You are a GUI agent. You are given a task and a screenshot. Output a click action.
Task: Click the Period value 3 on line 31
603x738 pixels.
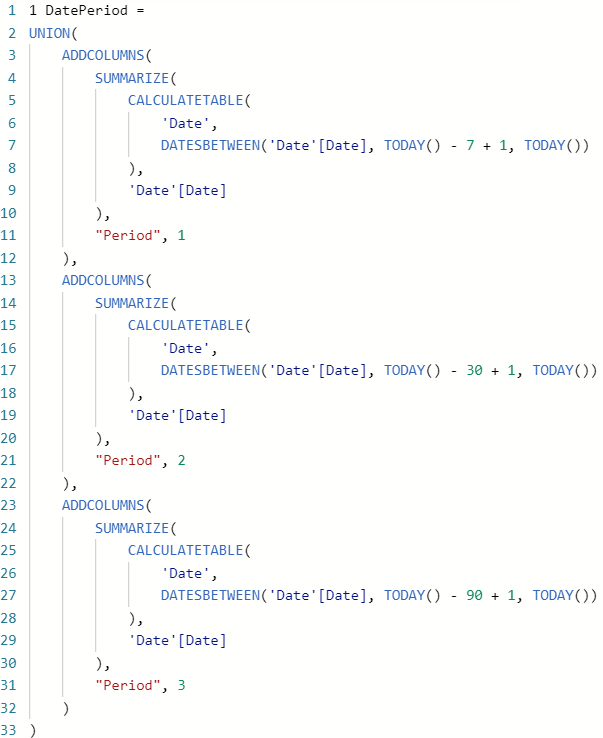[x=182, y=685]
